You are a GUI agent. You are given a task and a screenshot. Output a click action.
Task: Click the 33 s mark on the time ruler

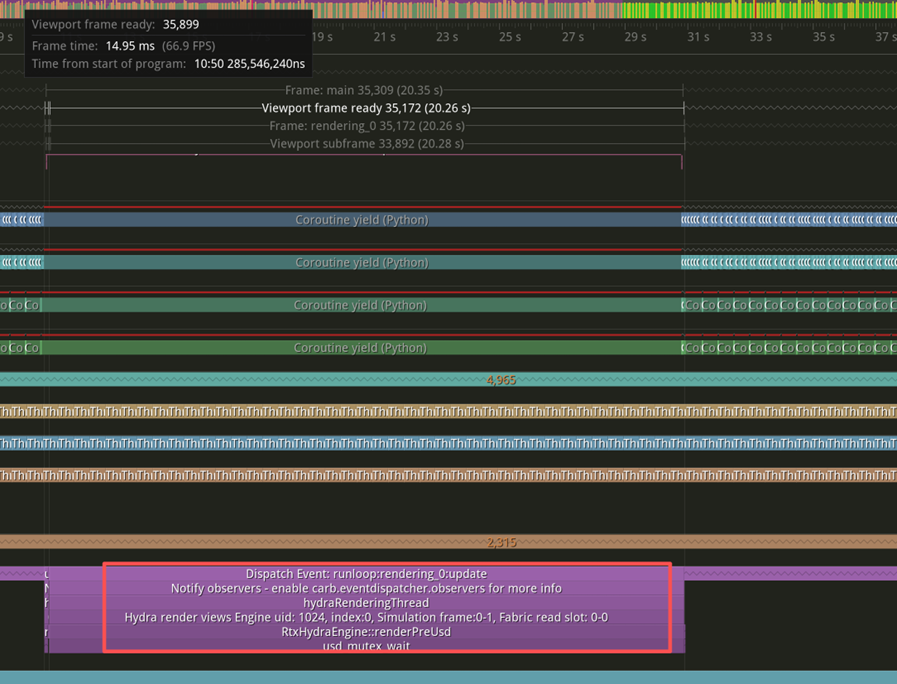pyautogui.click(x=760, y=37)
